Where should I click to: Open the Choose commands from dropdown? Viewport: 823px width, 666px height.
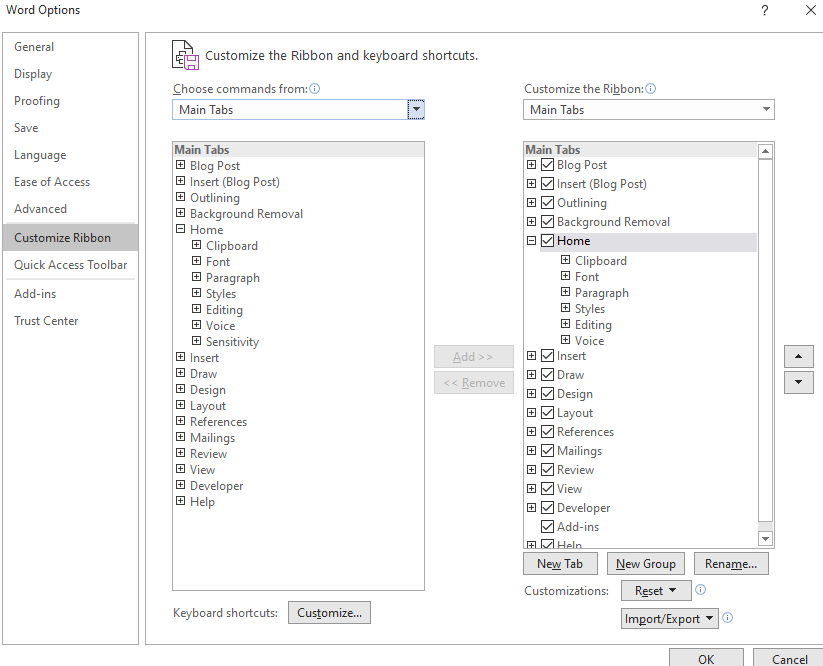pyautogui.click(x=416, y=110)
